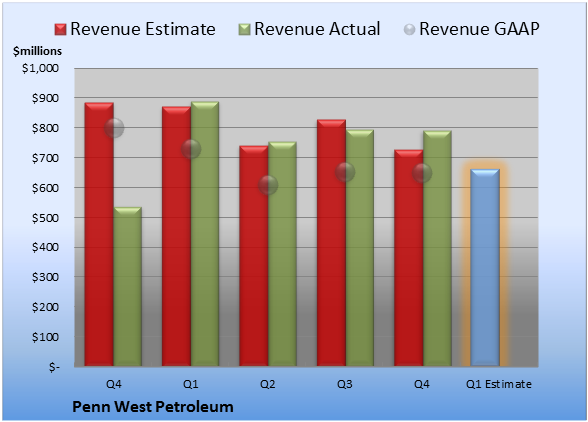Image resolution: width=588 pixels, height=422 pixels.
Task: Select the 'Revenue Actual' legend label
Action: tap(317, 29)
